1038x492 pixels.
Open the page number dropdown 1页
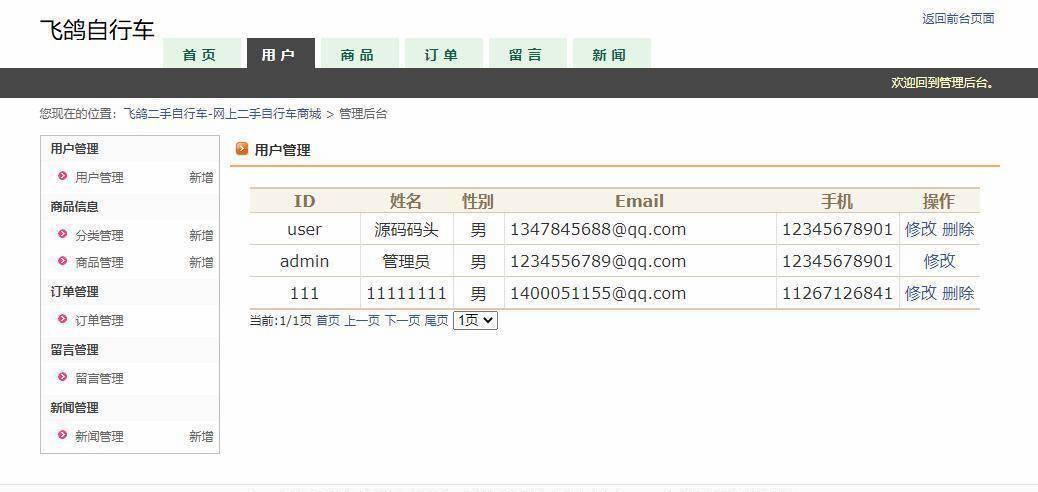point(475,321)
